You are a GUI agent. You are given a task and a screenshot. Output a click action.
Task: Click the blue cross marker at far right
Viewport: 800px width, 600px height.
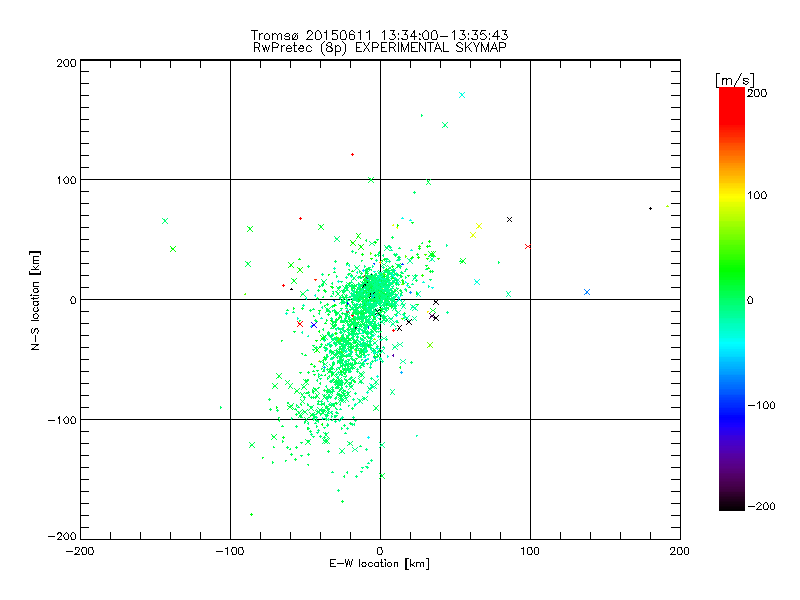(x=587, y=292)
